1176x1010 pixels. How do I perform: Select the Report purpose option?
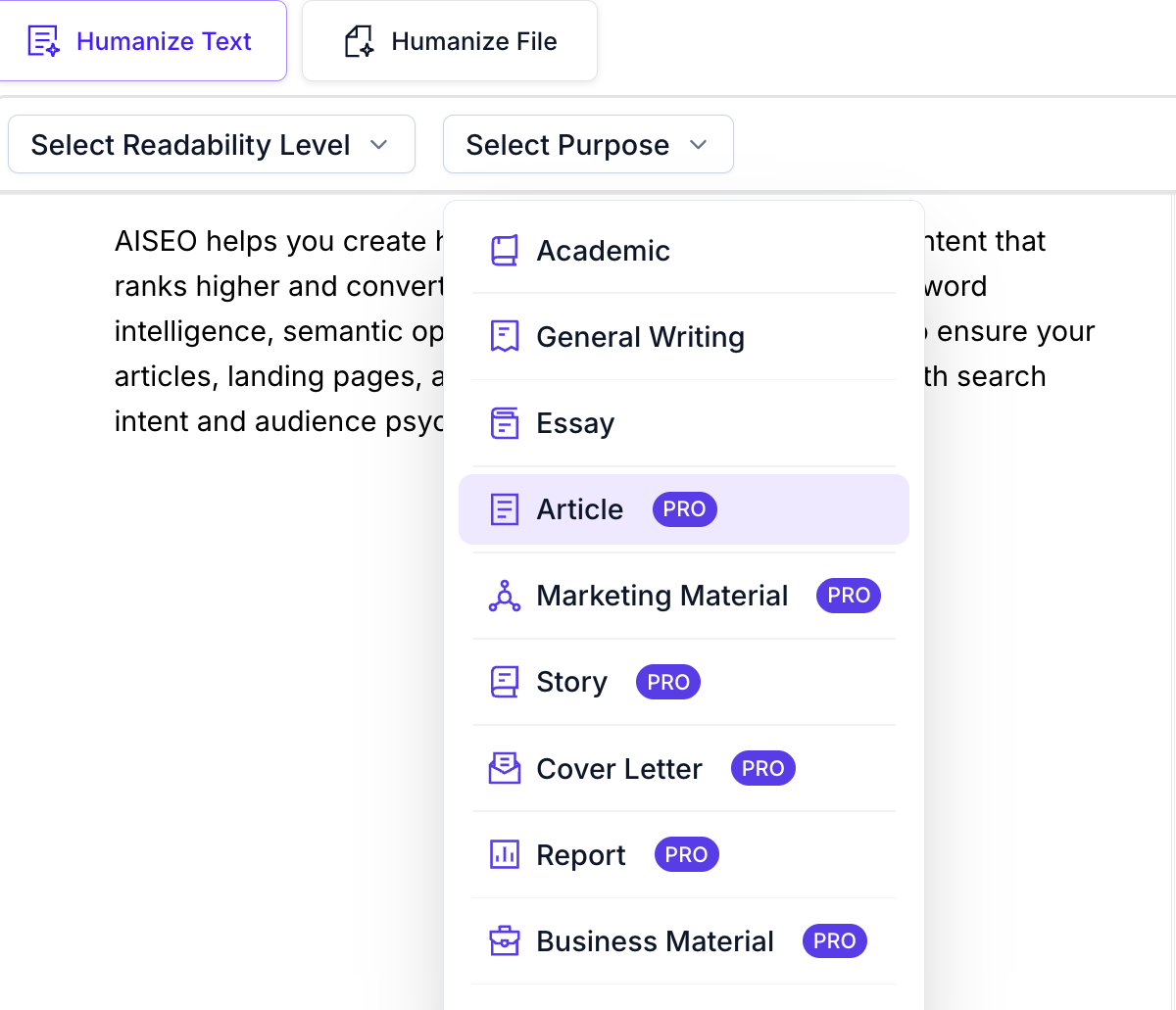[x=684, y=854]
